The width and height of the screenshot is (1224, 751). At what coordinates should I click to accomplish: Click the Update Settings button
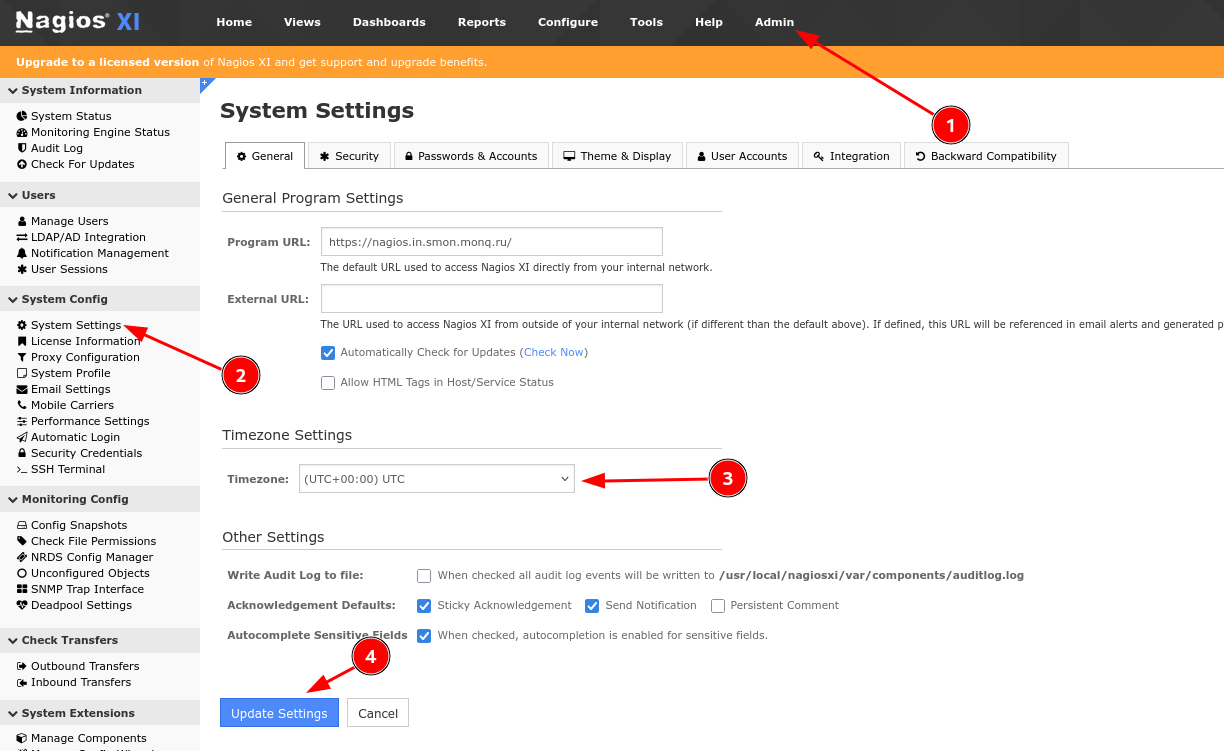279,713
